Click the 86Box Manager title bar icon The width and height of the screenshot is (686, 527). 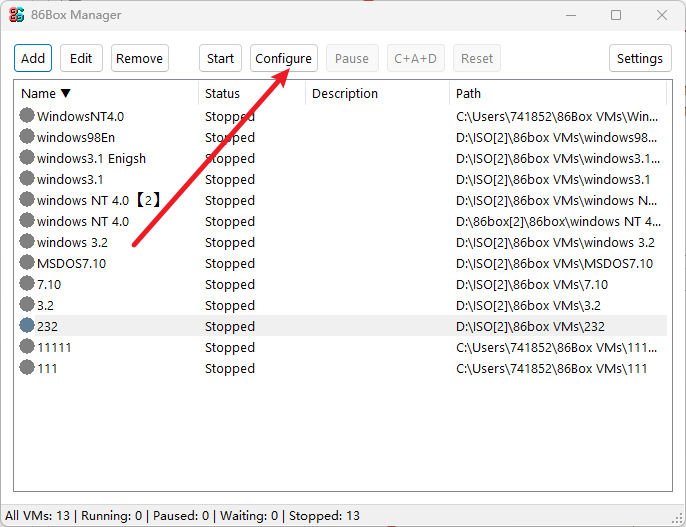tap(17, 15)
